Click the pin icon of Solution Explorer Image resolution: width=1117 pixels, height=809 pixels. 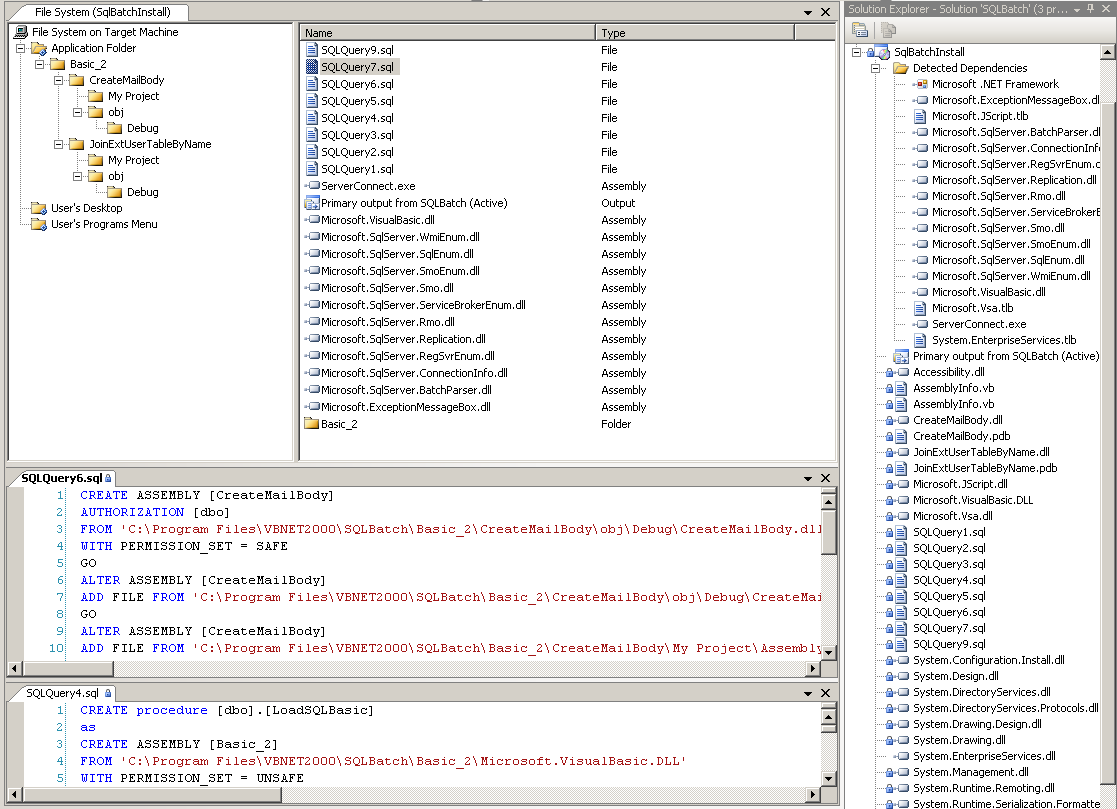tap(1091, 9)
